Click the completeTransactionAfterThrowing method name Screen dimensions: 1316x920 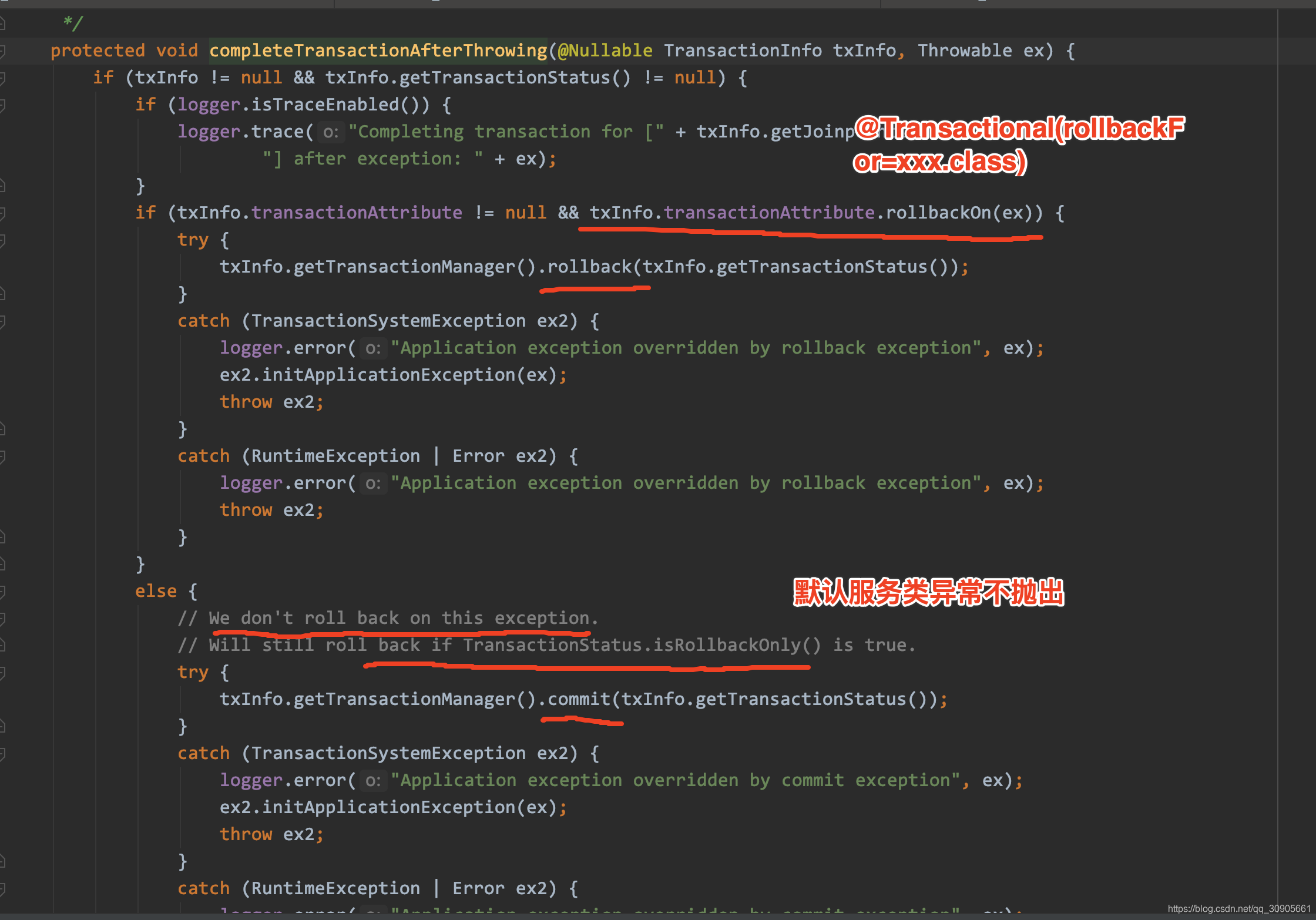378,51
